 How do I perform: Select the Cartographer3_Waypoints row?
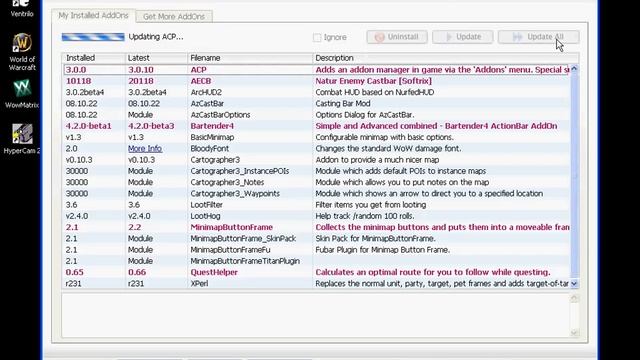coord(316,193)
